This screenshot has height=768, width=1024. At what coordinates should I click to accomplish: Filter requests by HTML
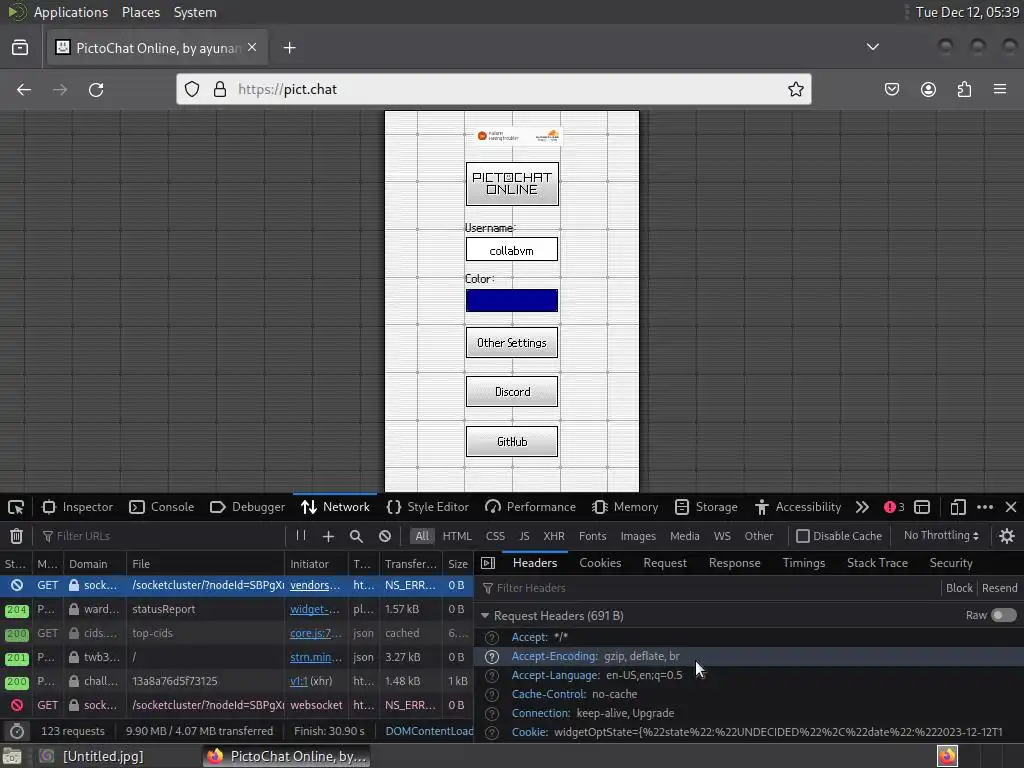click(x=456, y=536)
